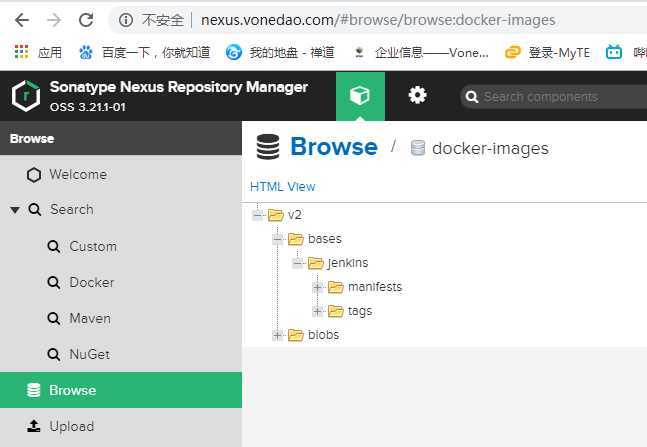Click the database icon beside the Browse heading

(x=268, y=147)
